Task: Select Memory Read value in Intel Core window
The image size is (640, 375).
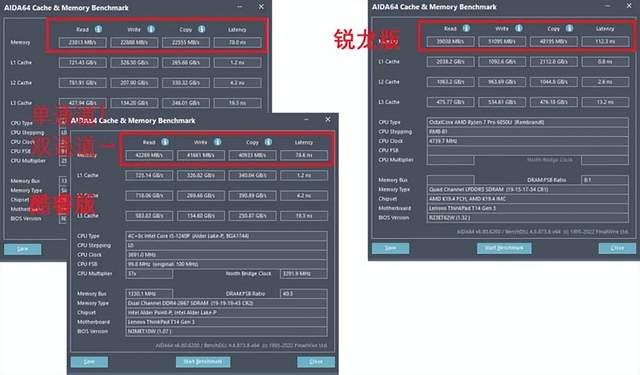Action: click(x=149, y=155)
